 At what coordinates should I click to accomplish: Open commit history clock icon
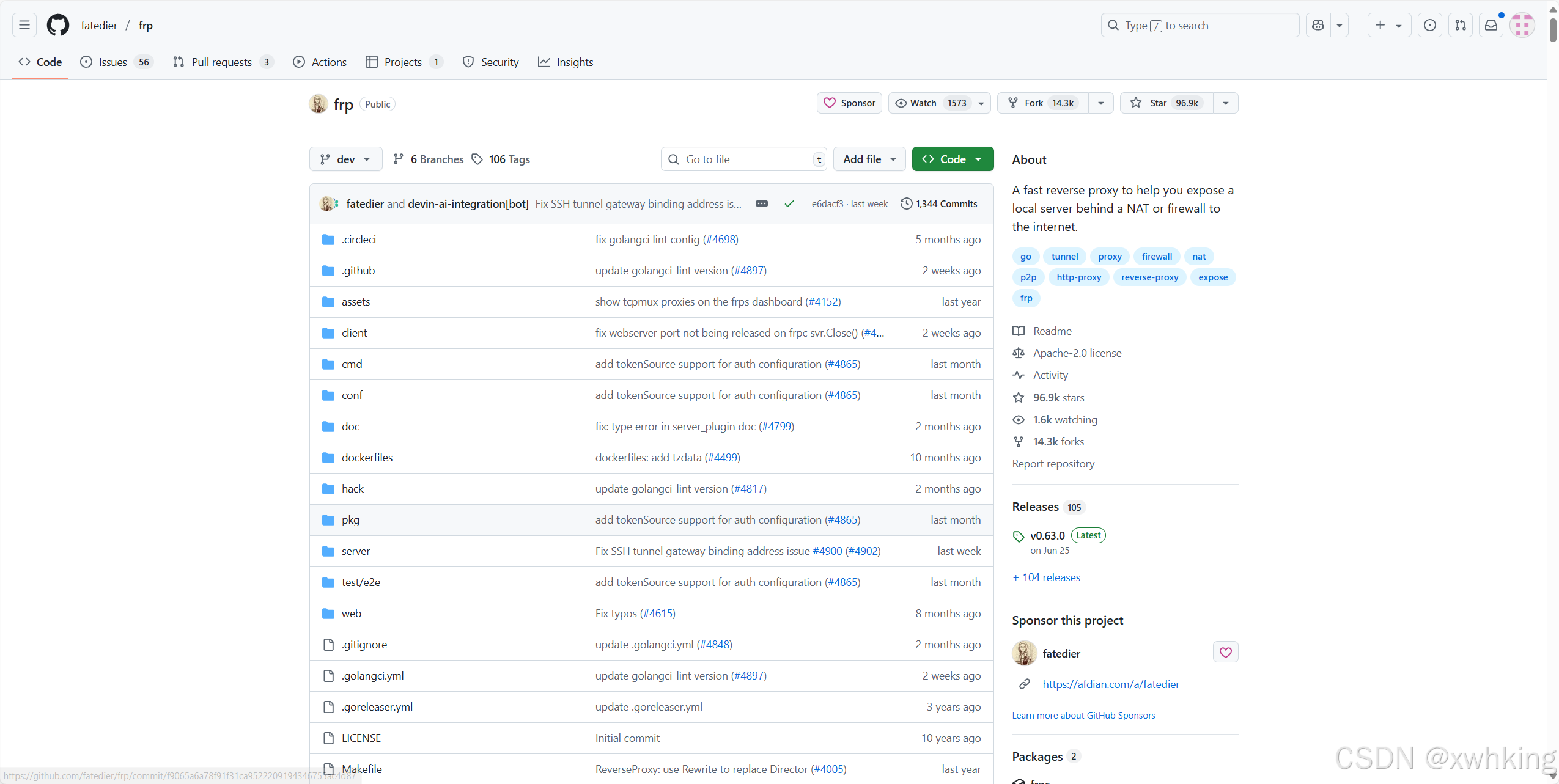pos(906,203)
